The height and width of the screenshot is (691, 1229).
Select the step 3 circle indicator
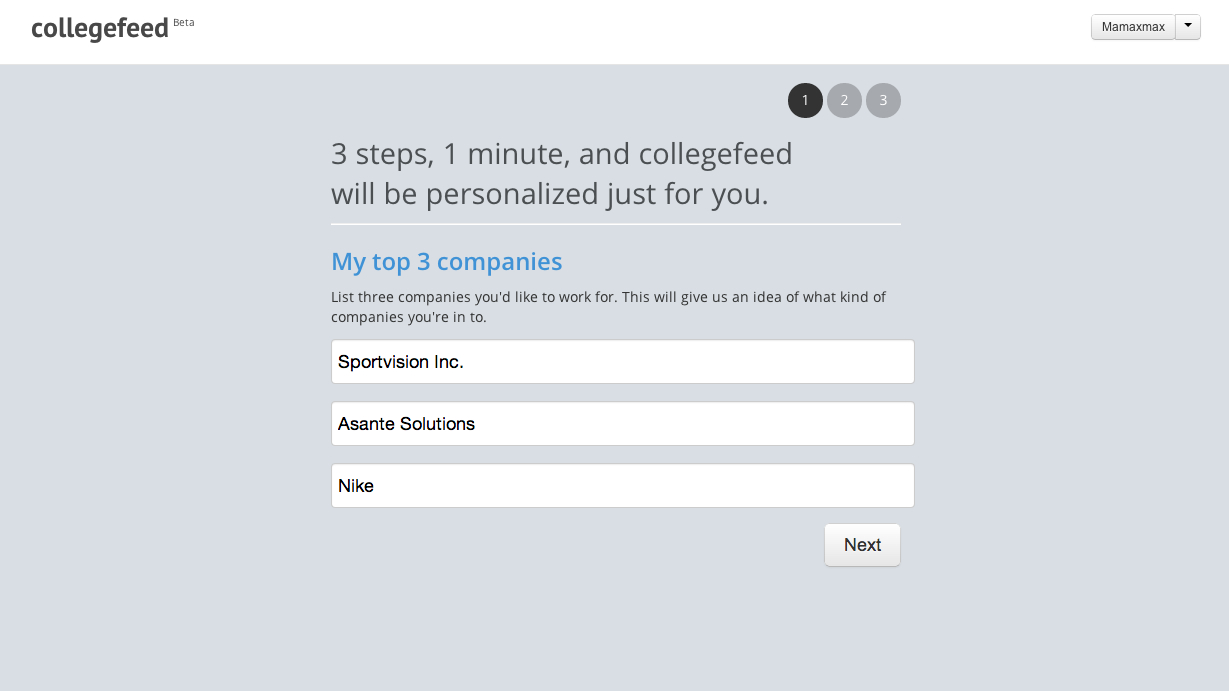click(883, 100)
